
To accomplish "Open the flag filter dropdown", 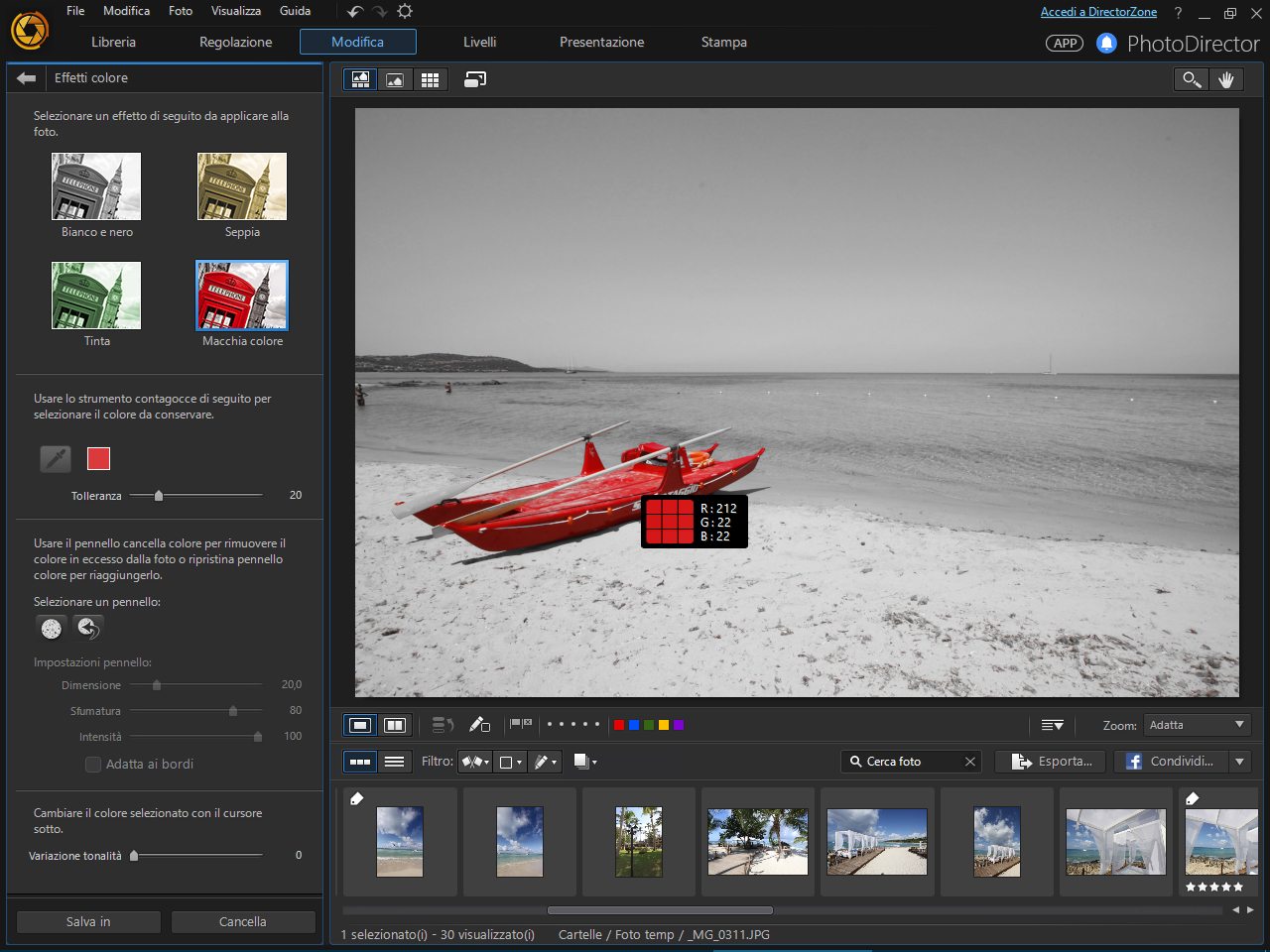I will [475, 762].
